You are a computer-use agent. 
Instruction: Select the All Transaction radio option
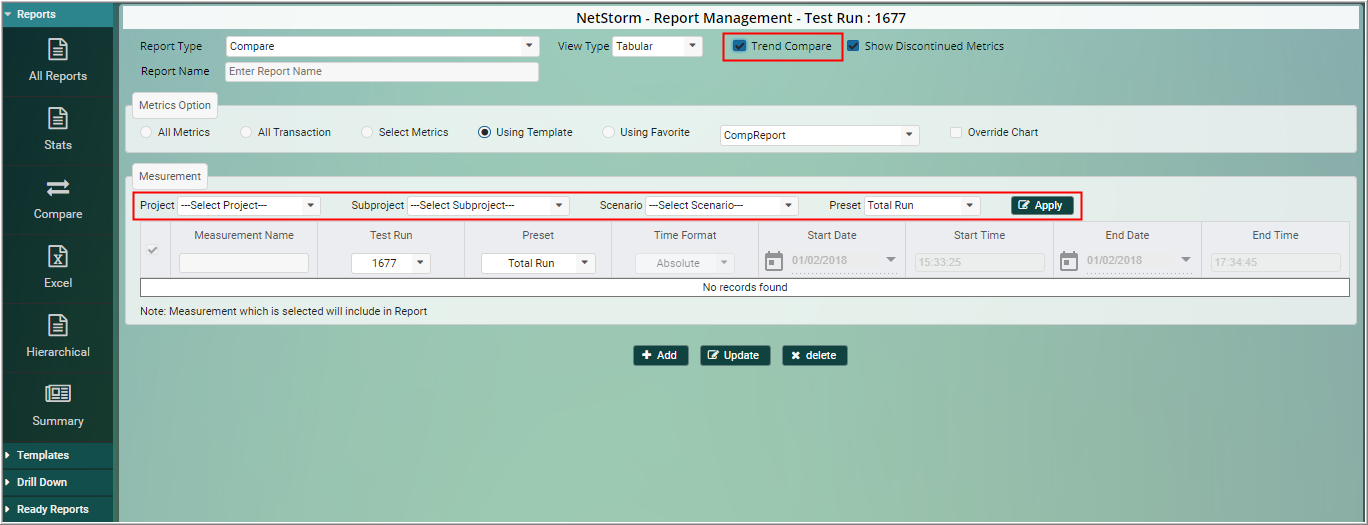point(246,132)
